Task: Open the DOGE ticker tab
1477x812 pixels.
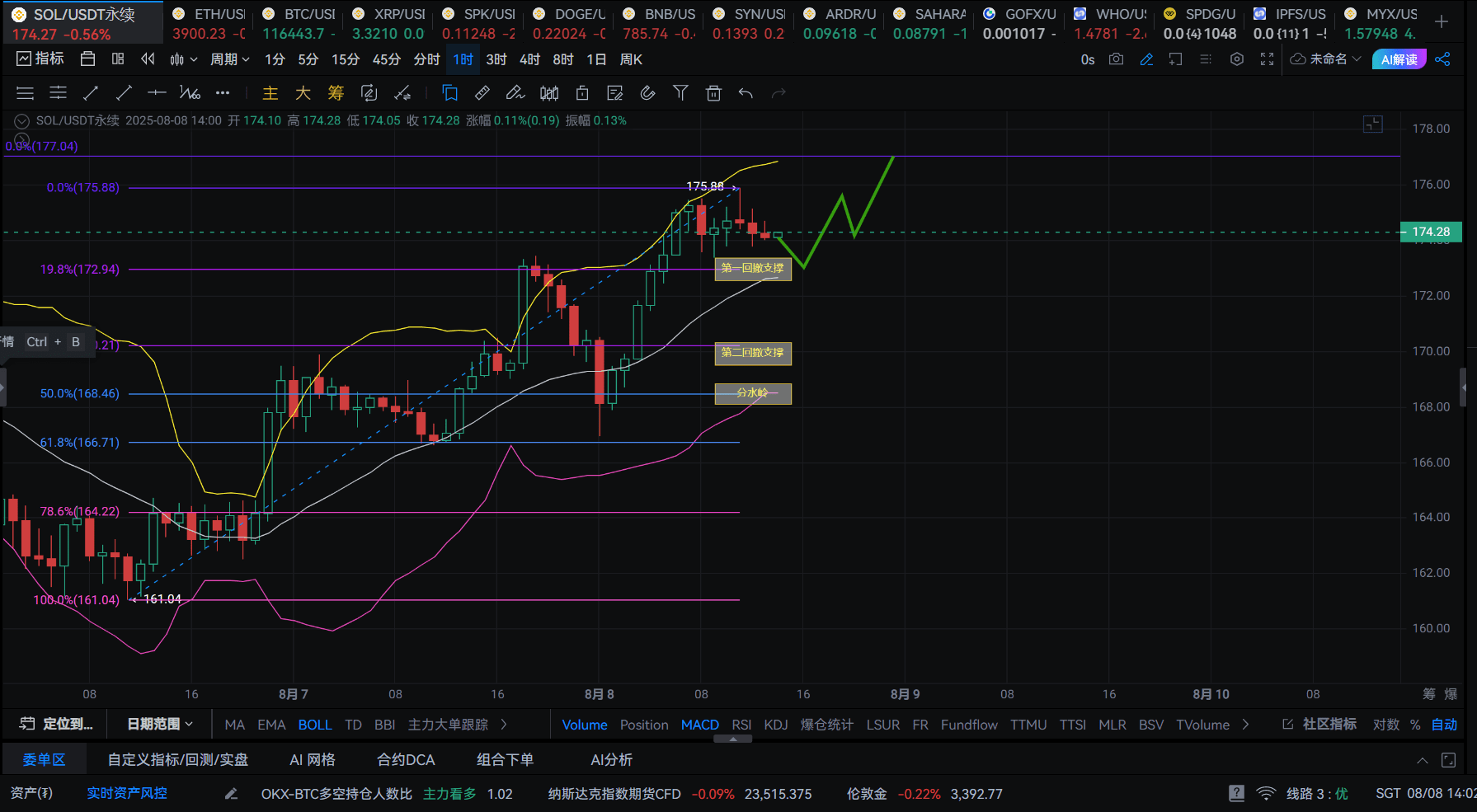Action: point(569,24)
